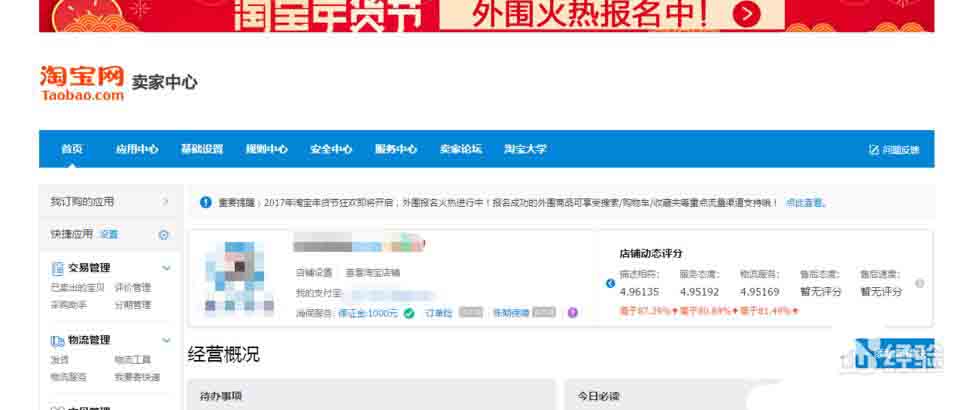Image resolution: width=955 pixels, height=410 pixels.
Task: Click the 物流管理 truck icon
Action: tap(58, 341)
